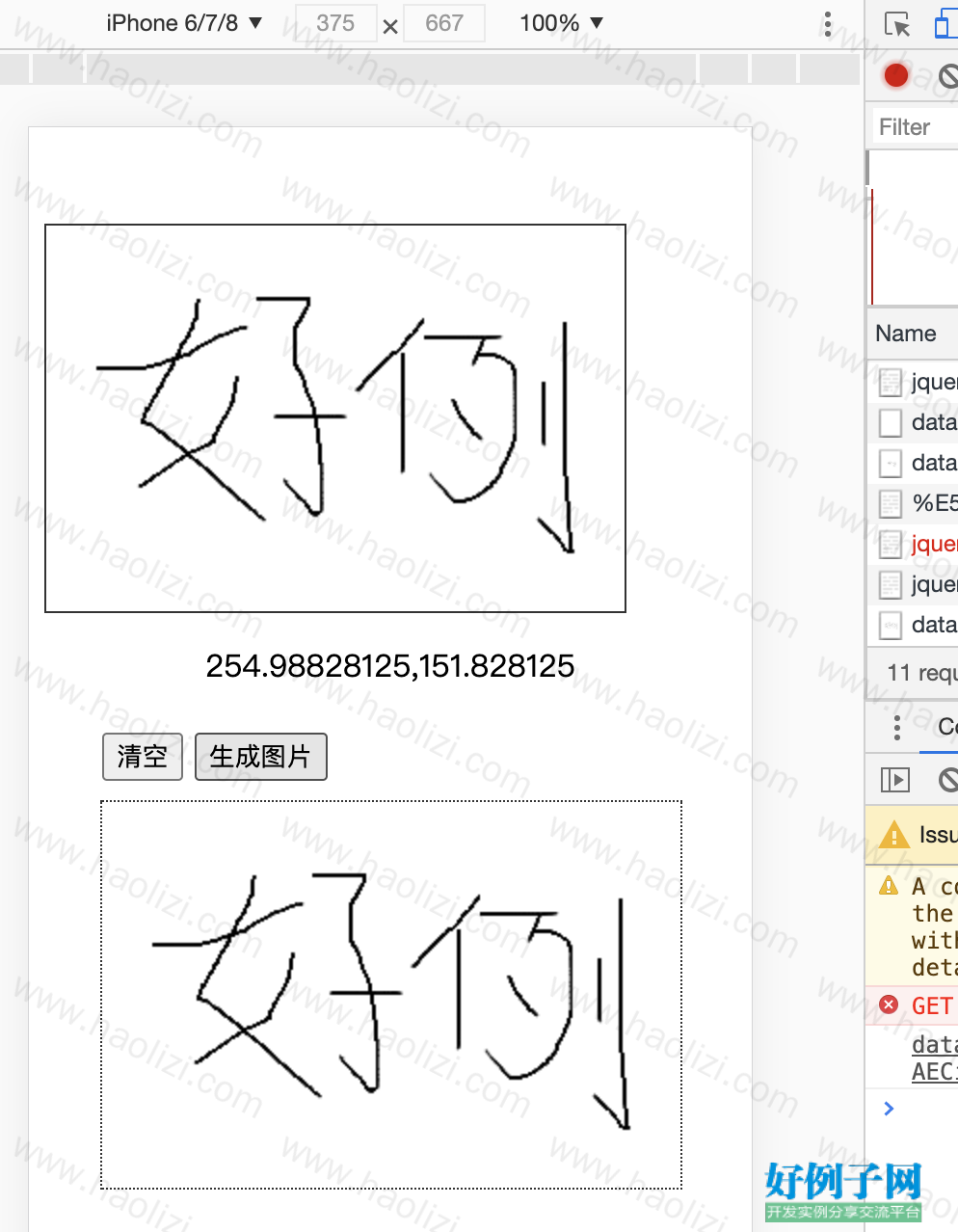This screenshot has height=1232, width=958.
Task: Click the Name column header
Action: [x=906, y=334]
